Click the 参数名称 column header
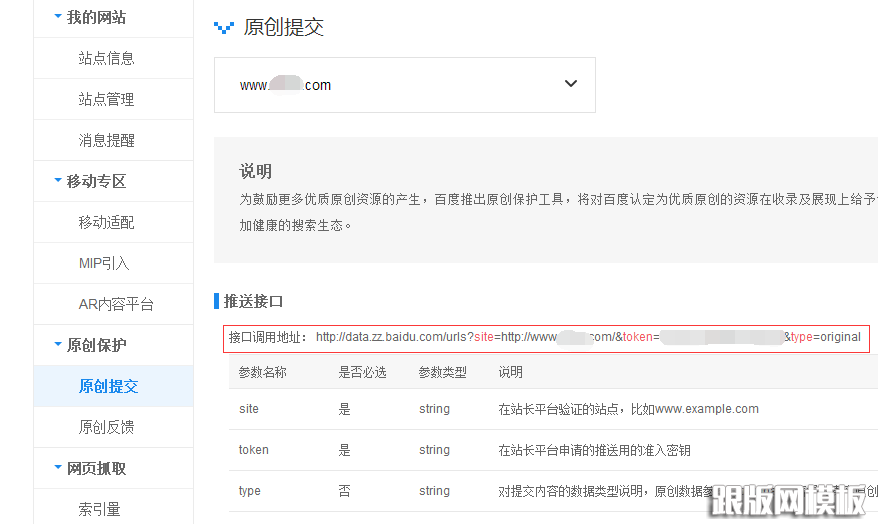Screen dimensions: 878x524 coord(262,372)
